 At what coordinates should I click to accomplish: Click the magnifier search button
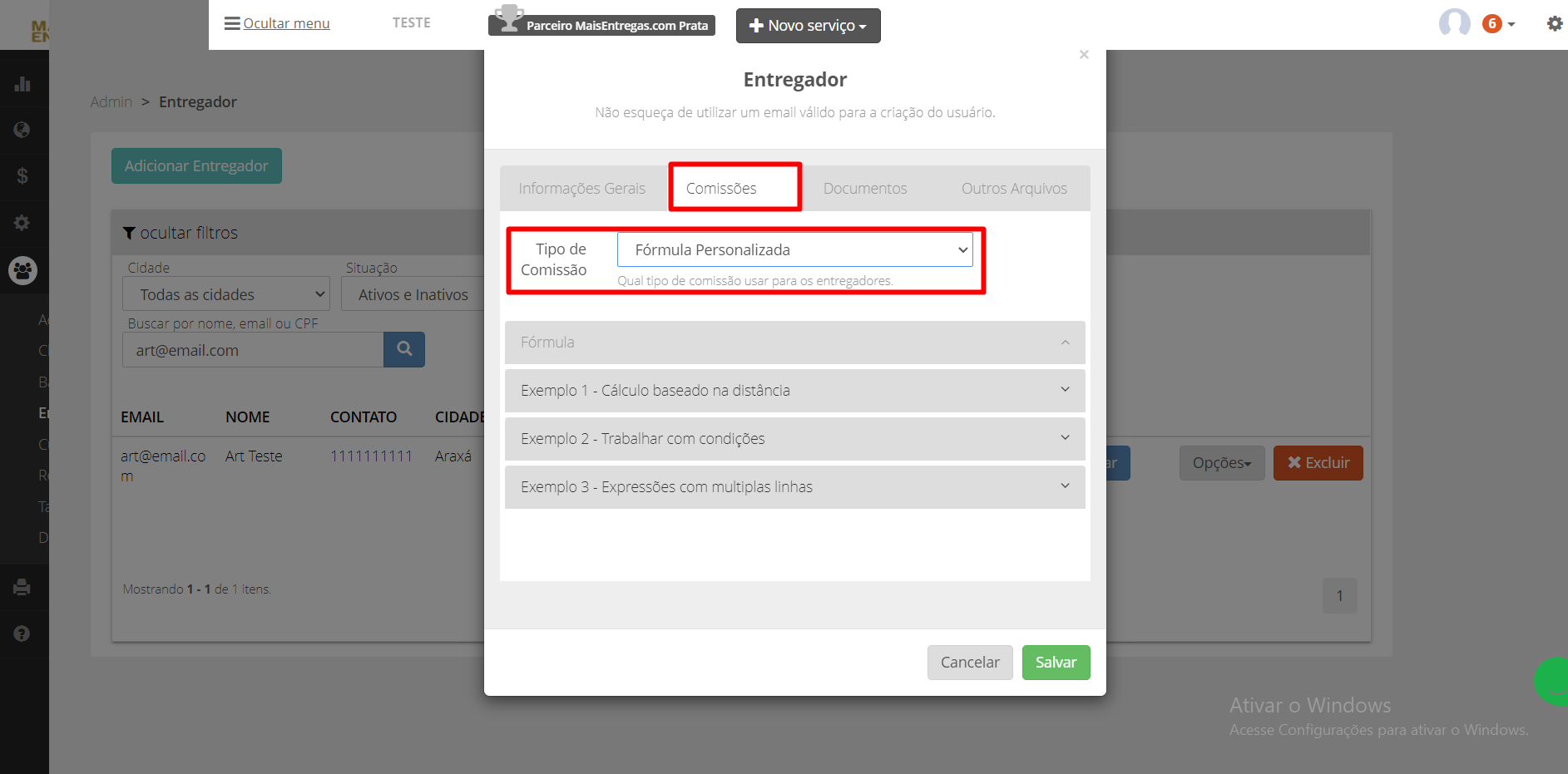coord(404,349)
